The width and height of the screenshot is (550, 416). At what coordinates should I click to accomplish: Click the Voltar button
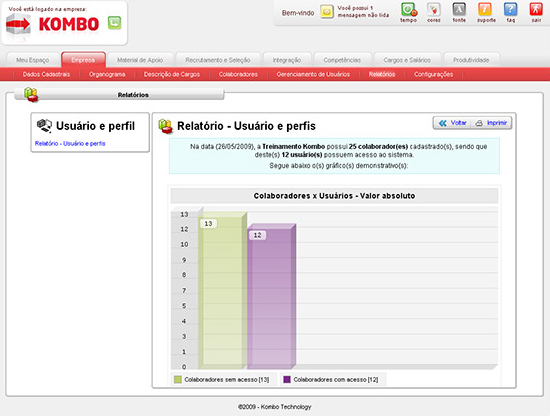point(452,123)
